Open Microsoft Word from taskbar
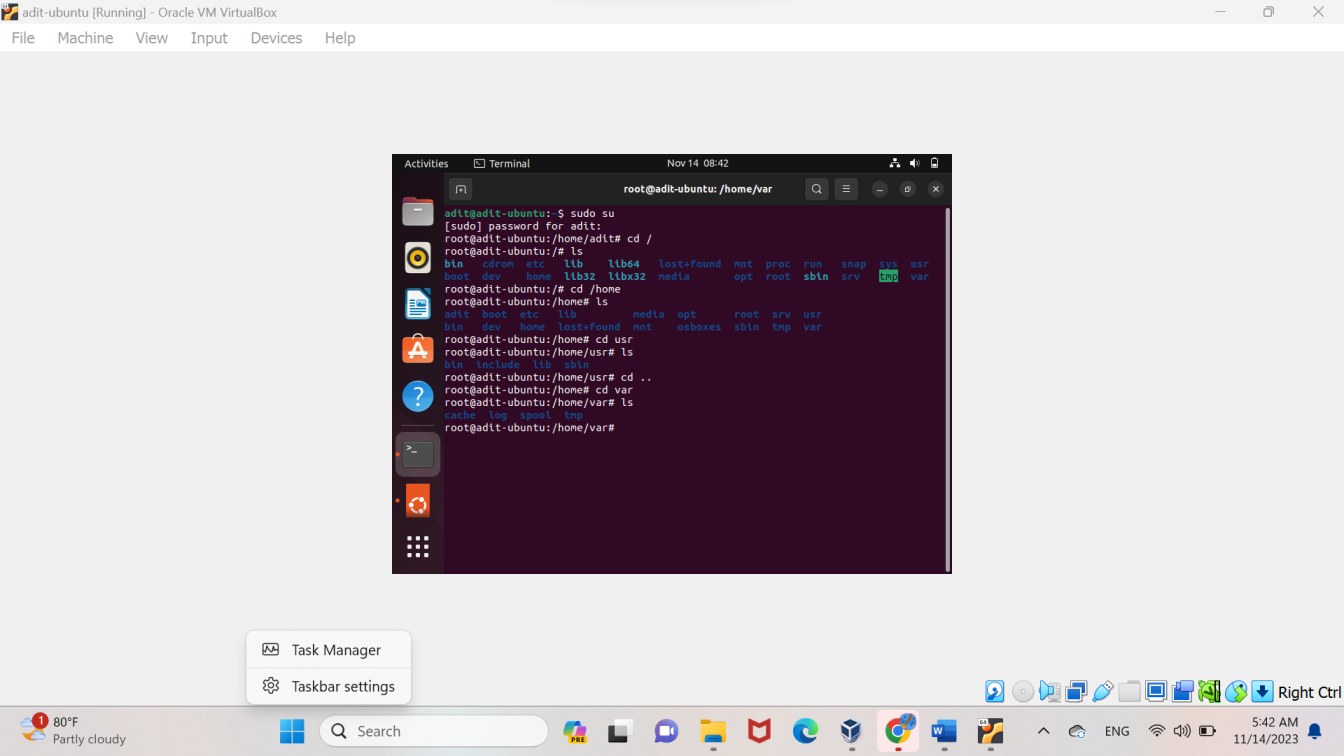The height and width of the screenshot is (756, 1344). click(944, 731)
